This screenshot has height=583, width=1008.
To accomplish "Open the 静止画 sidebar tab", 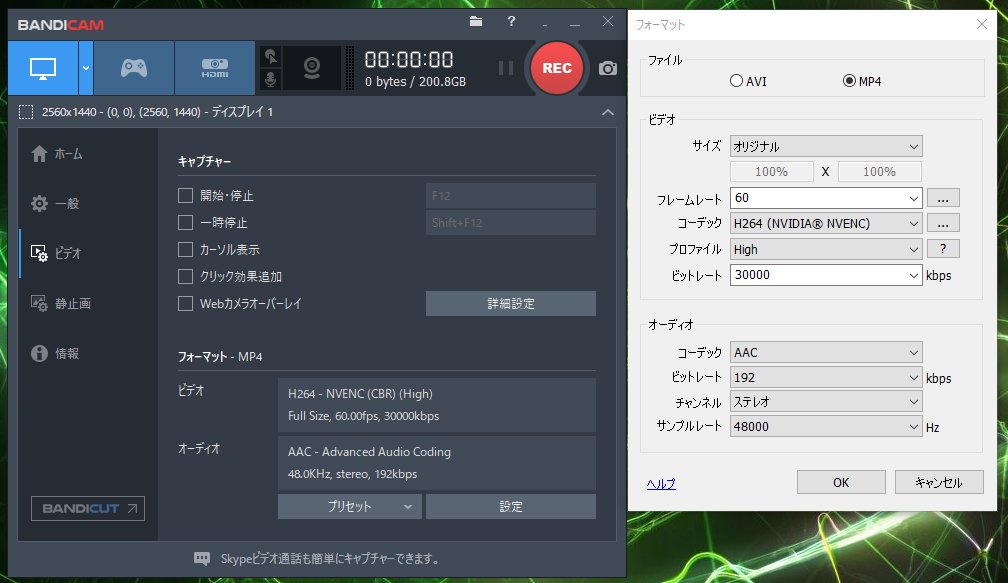I will (61, 303).
